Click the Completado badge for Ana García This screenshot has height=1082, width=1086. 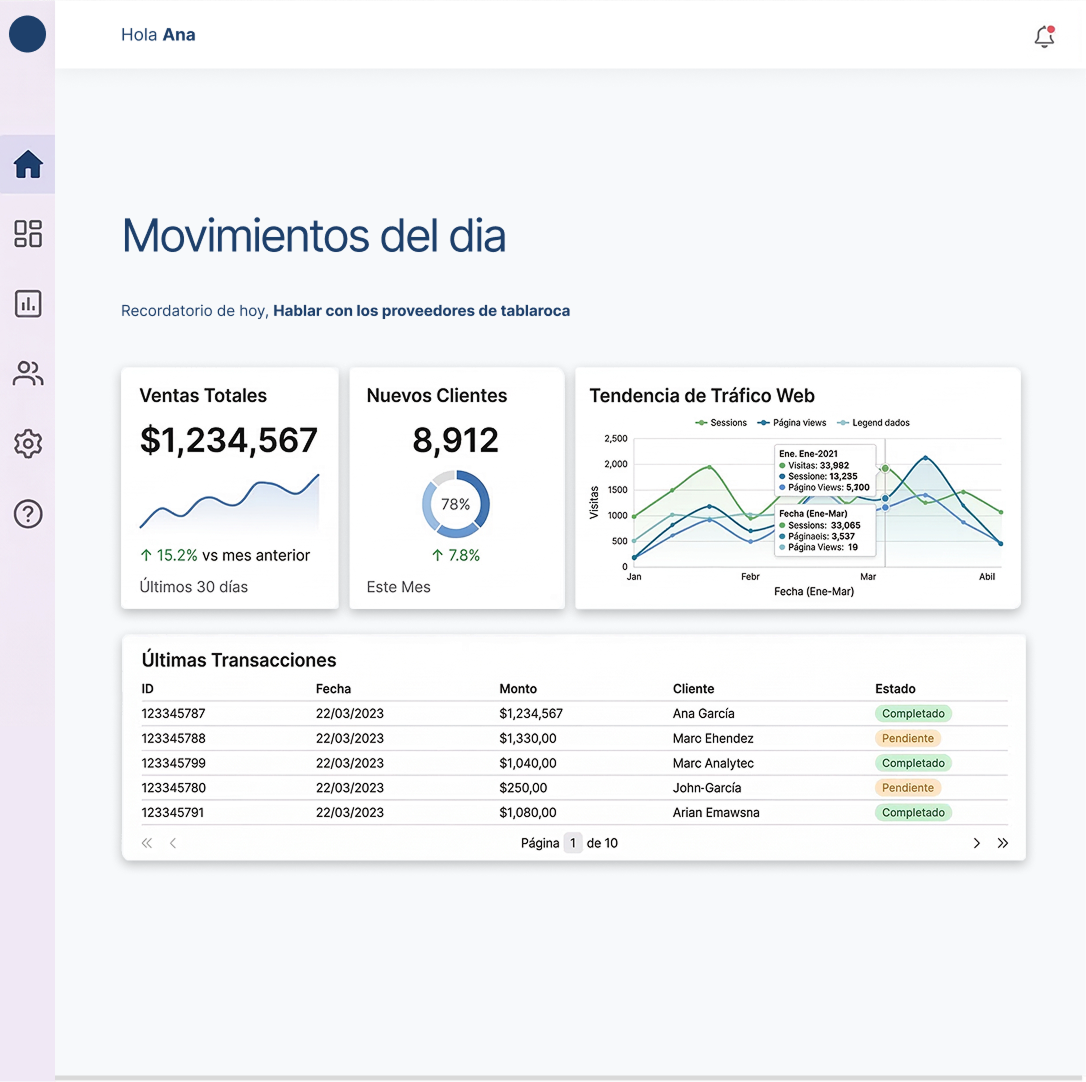click(x=913, y=713)
